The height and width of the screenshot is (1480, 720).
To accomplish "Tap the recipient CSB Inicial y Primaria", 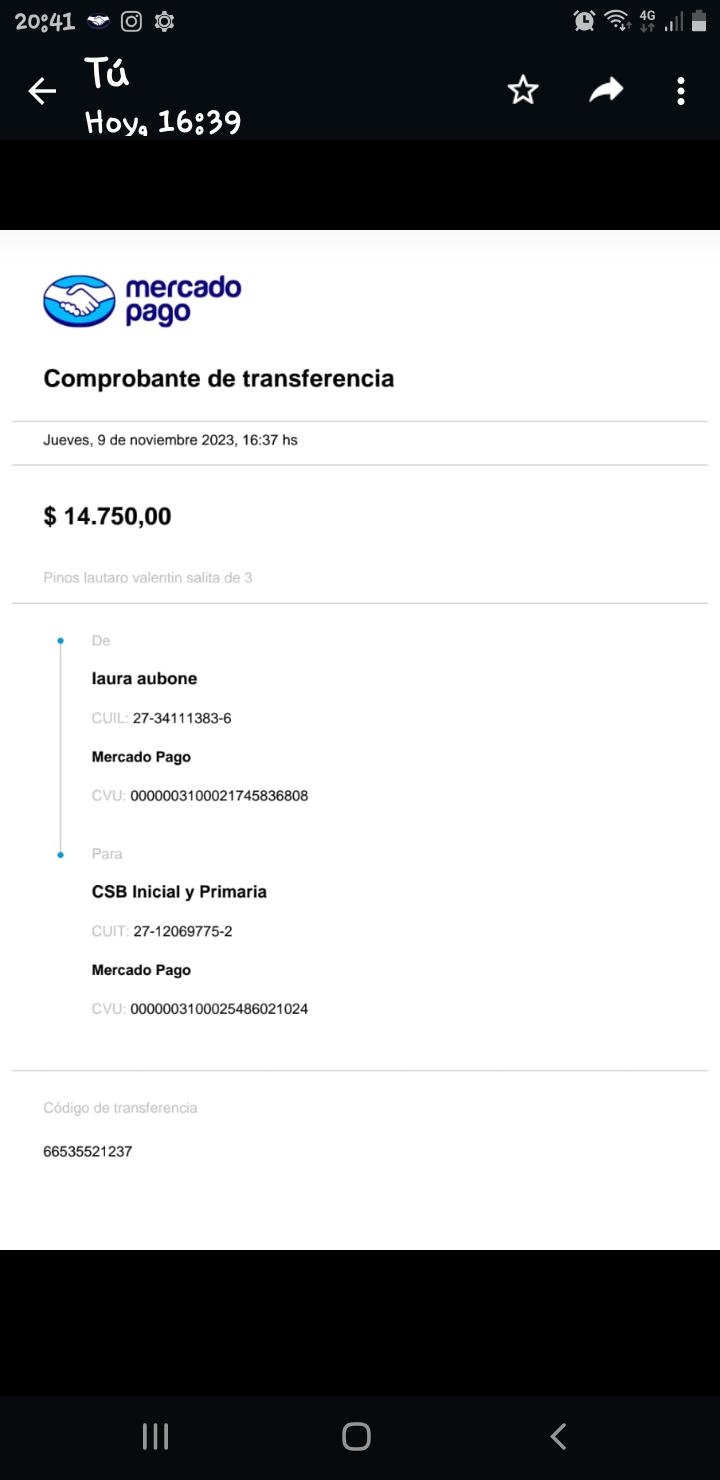I will coord(179,892).
